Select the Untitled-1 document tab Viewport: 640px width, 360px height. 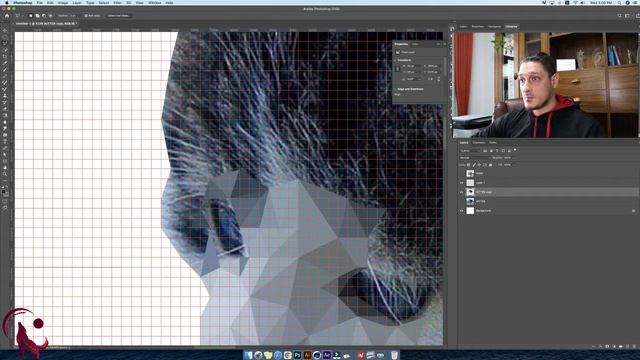45,24
